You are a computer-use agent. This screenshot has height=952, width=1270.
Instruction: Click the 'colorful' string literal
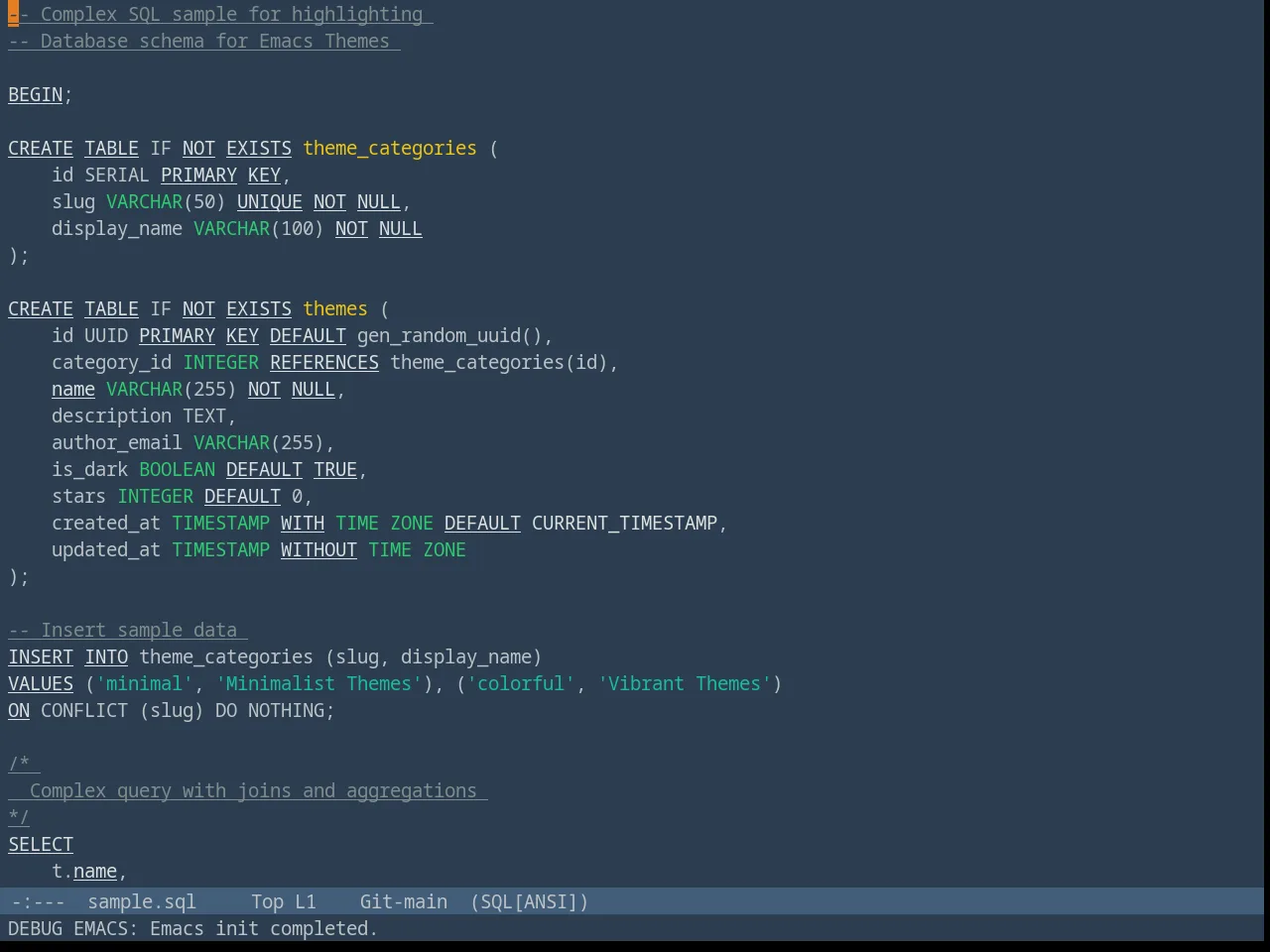521,684
